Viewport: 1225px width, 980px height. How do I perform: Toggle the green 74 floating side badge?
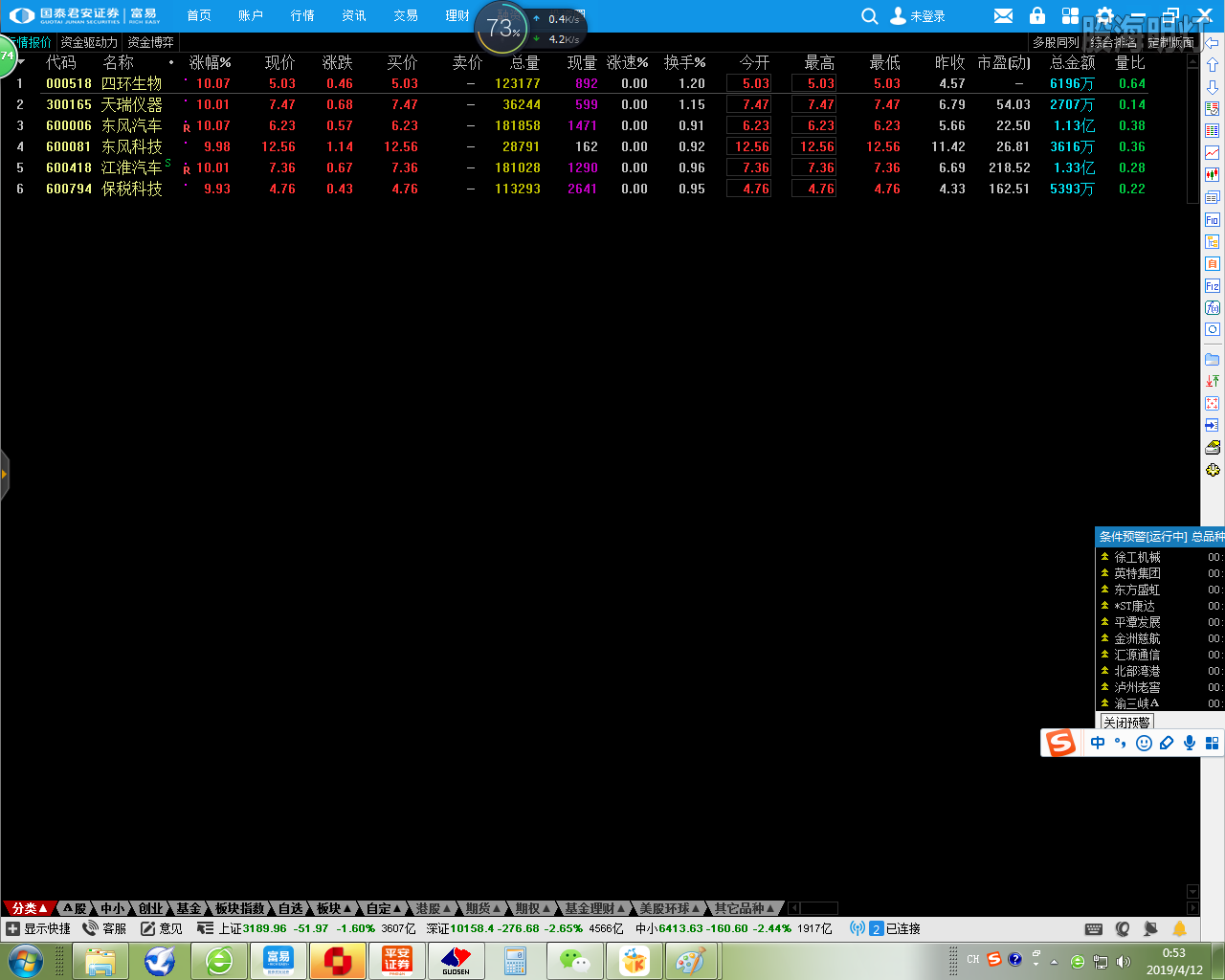tap(8, 57)
